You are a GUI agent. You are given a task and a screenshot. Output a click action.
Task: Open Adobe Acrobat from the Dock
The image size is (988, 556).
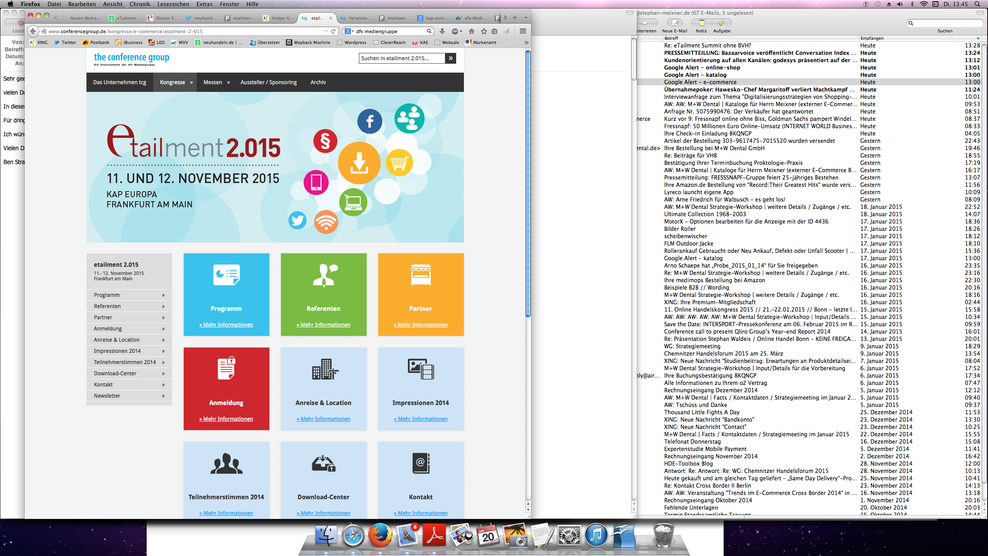[434, 536]
